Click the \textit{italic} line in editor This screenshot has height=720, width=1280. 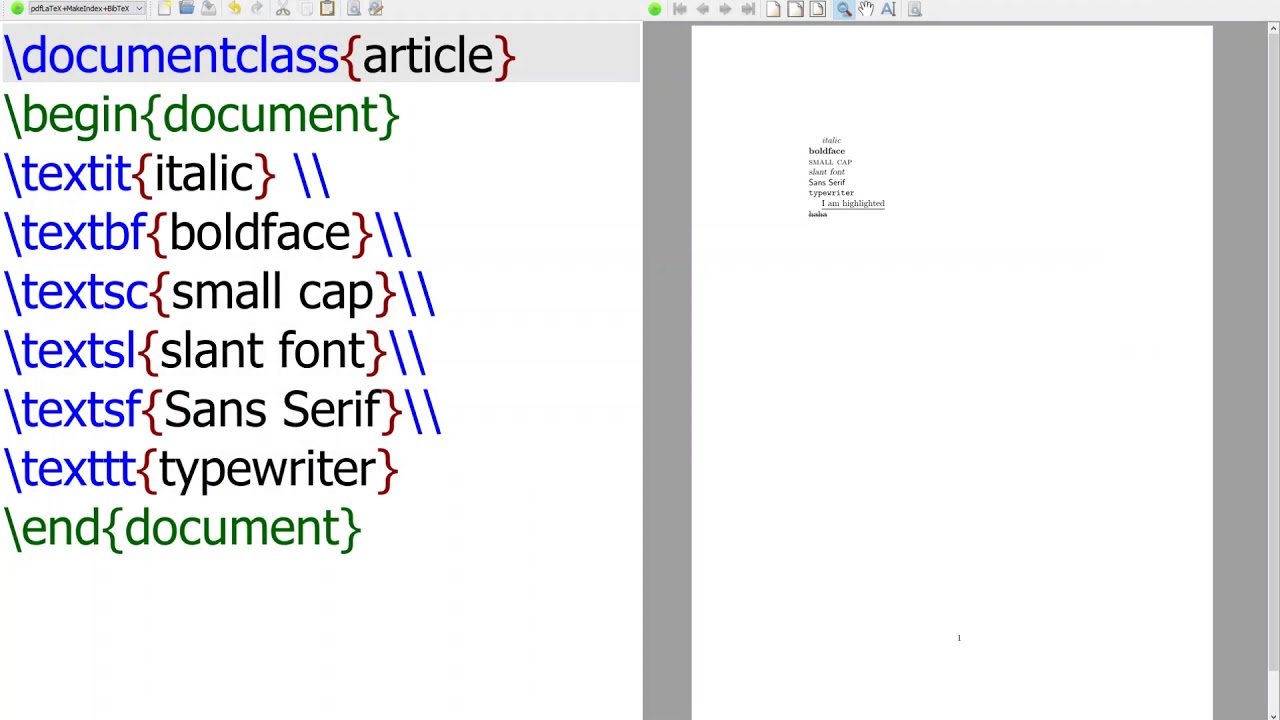tap(166, 174)
